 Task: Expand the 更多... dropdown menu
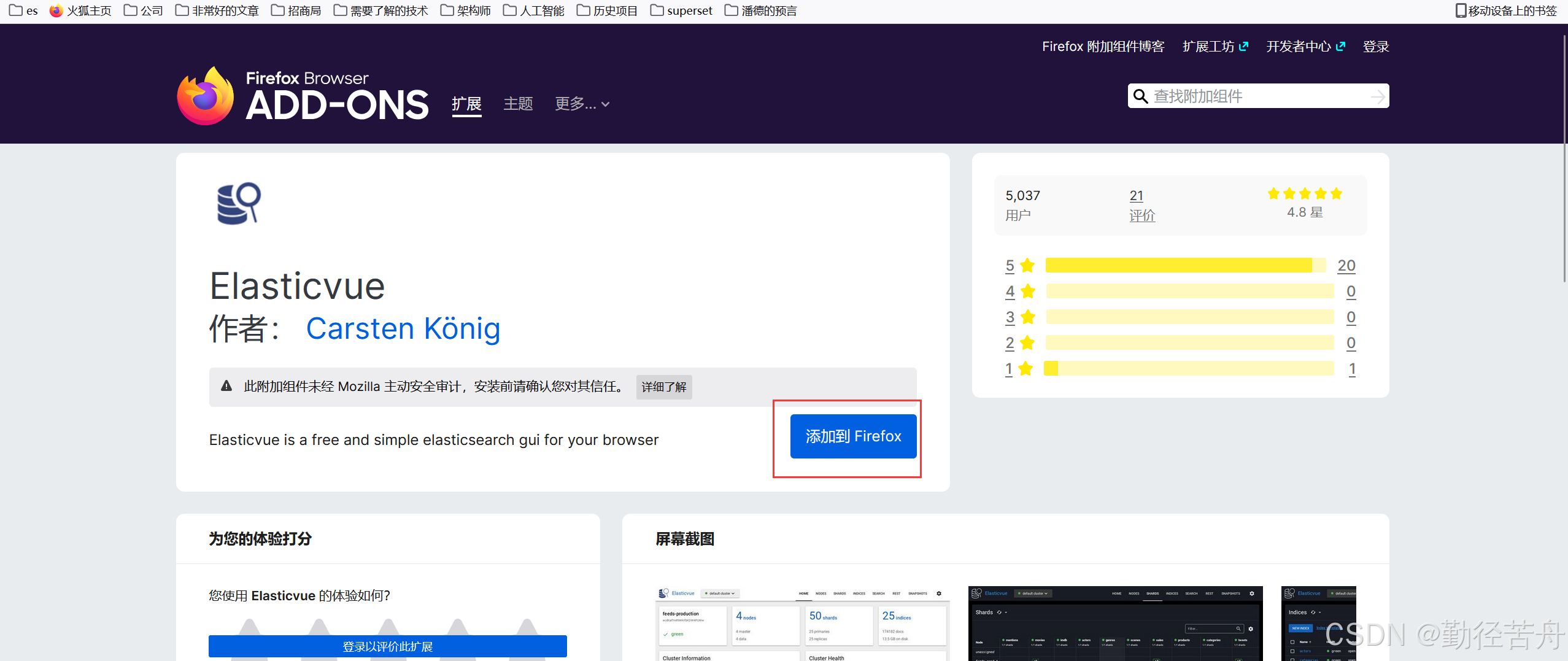(582, 104)
